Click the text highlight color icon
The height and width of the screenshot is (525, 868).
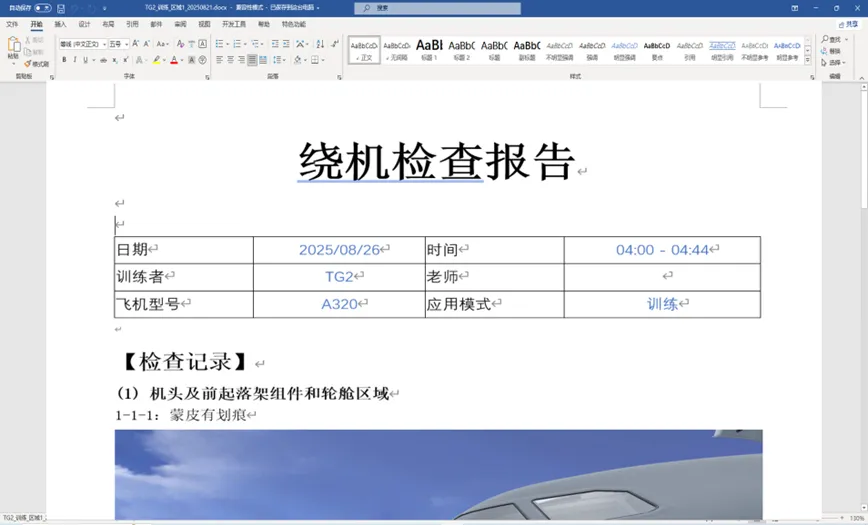coord(157,60)
